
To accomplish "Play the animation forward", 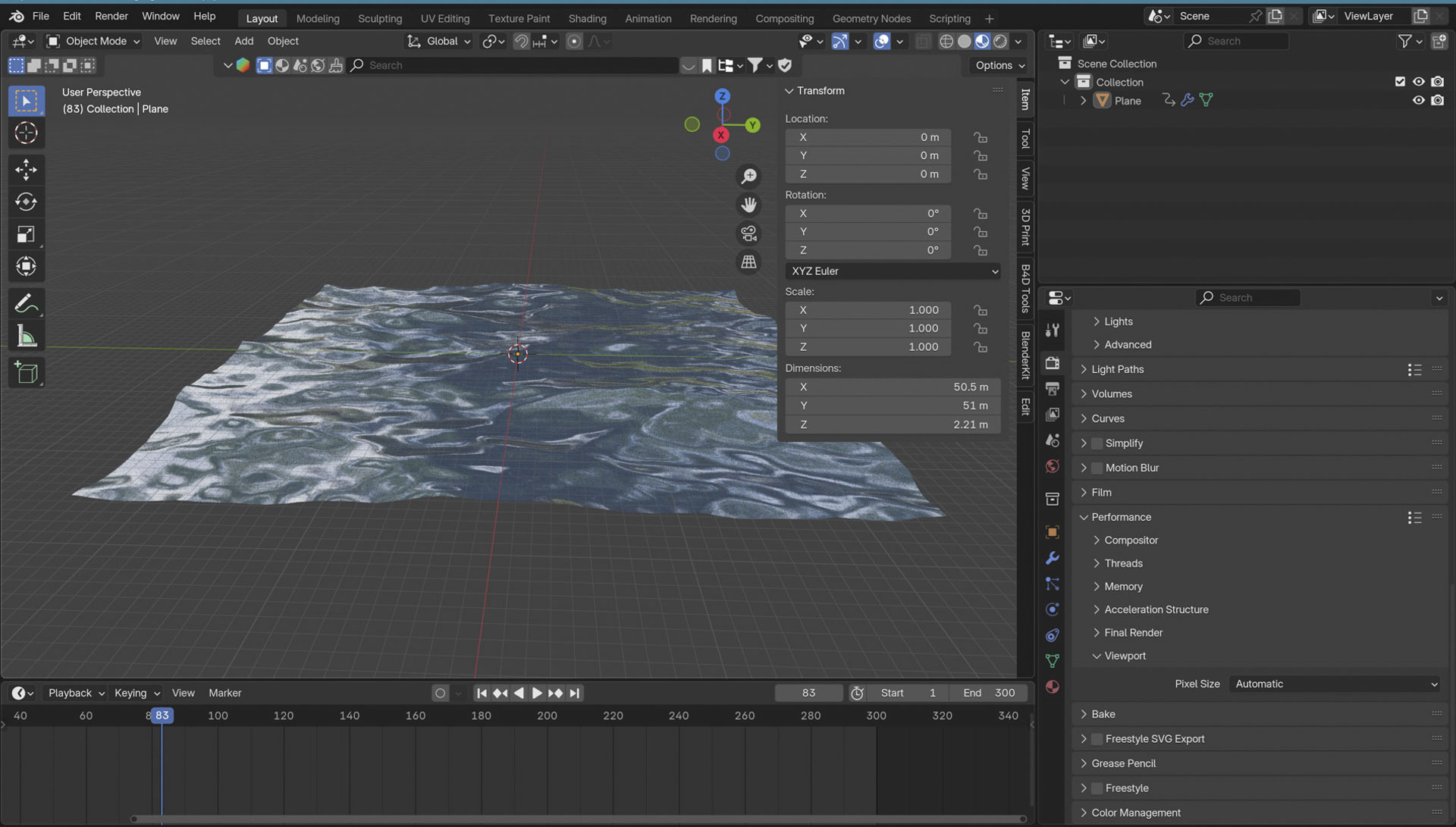I will coord(537,693).
